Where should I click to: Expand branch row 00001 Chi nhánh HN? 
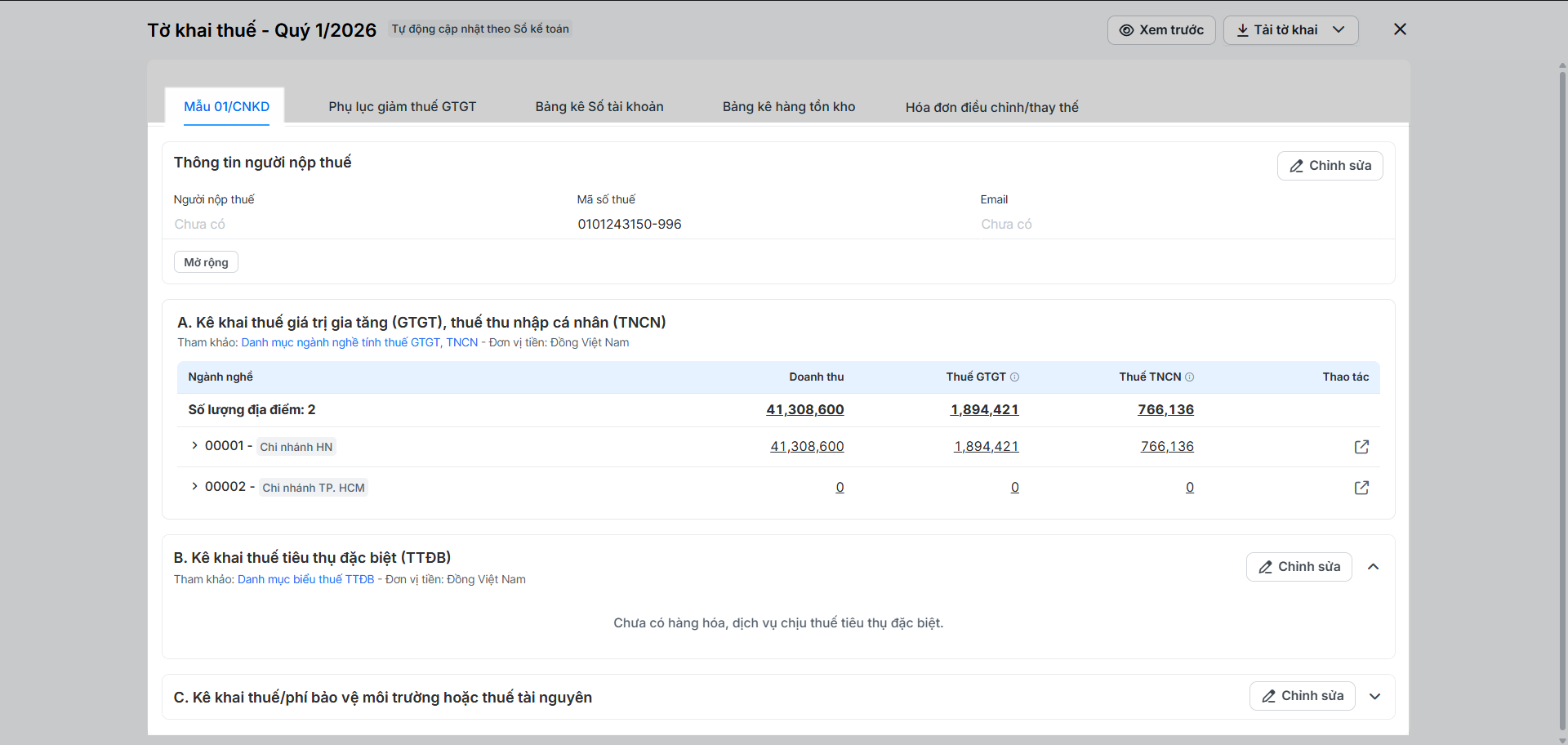[x=194, y=446]
